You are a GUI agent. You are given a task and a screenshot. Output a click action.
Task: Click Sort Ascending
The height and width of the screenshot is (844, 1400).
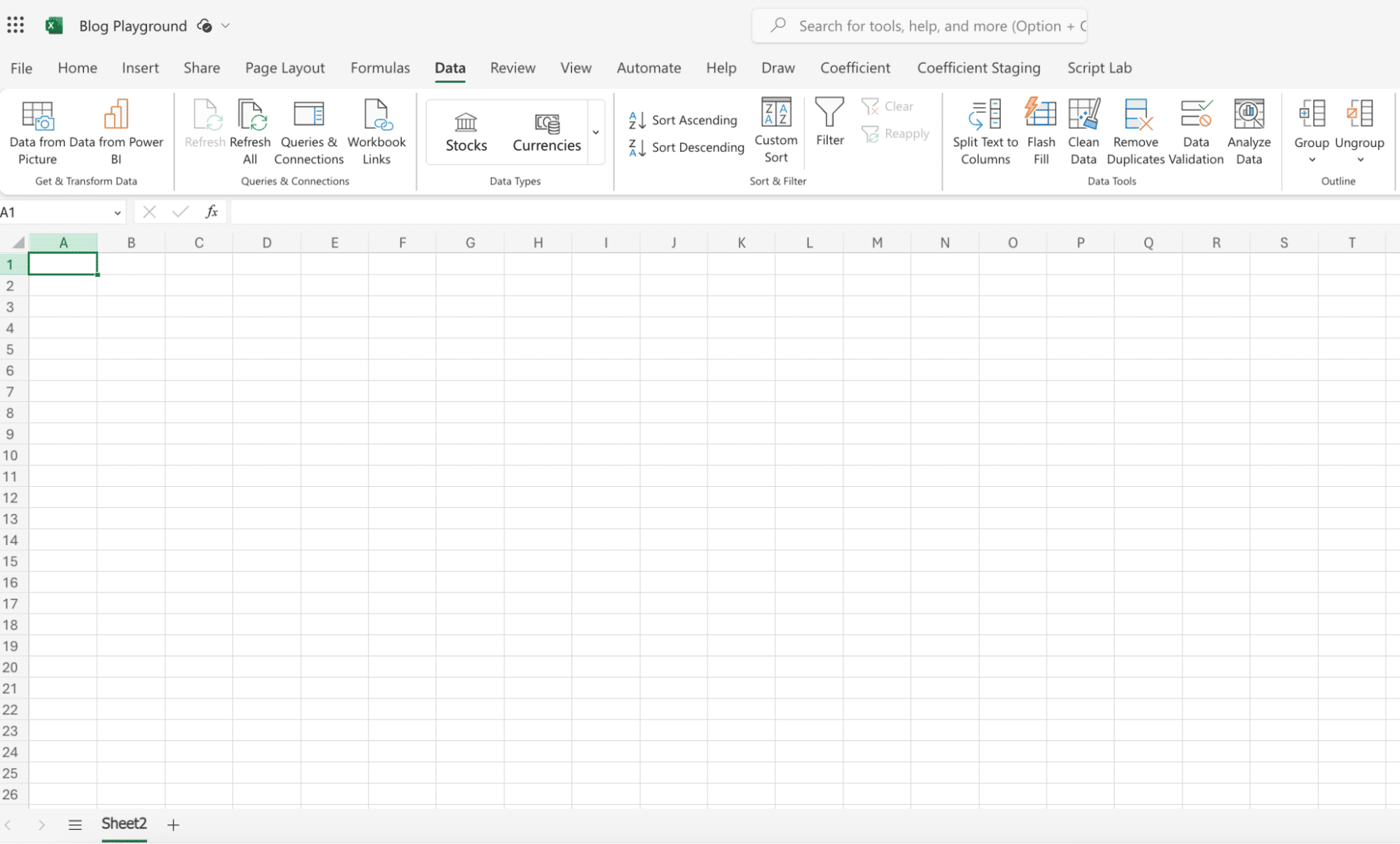[683, 120]
